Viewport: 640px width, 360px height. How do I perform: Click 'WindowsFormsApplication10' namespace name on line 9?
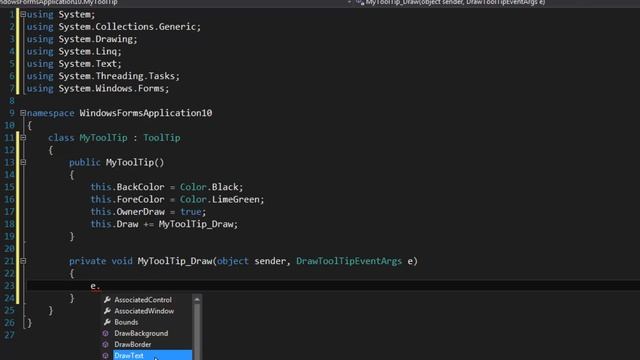146,113
